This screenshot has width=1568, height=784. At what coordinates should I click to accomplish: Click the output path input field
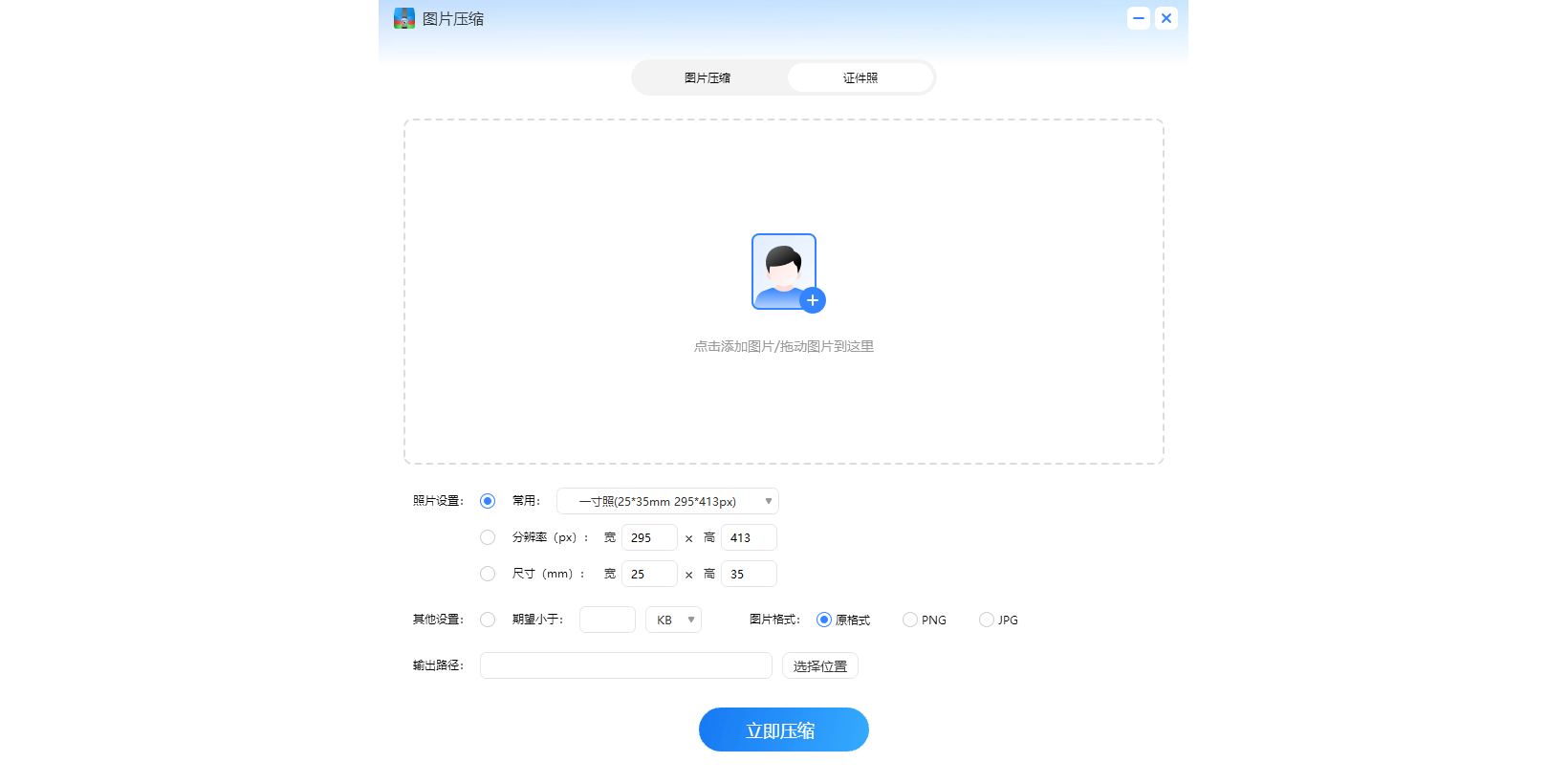(x=625, y=665)
